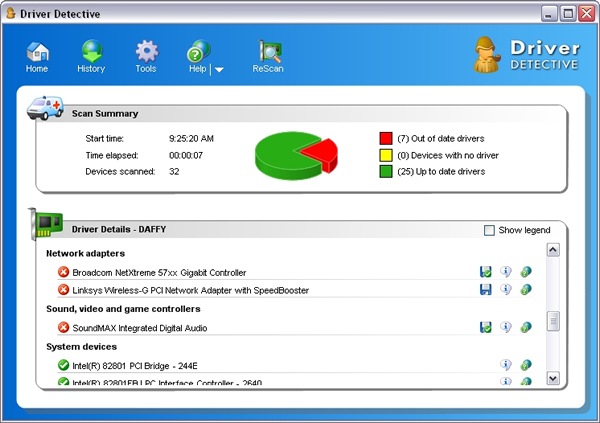Open info for Linksys Wireless-G adapter

click(x=505, y=289)
